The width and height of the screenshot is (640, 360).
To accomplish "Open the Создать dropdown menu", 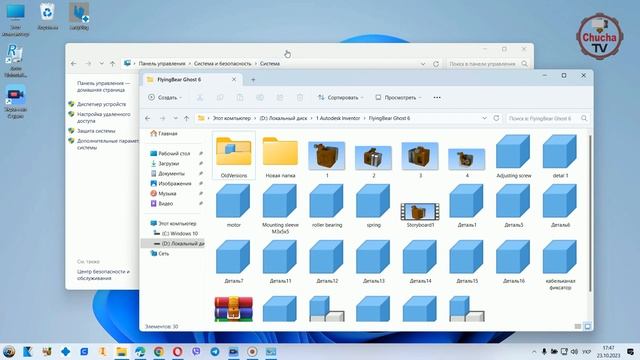I will coord(165,98).
